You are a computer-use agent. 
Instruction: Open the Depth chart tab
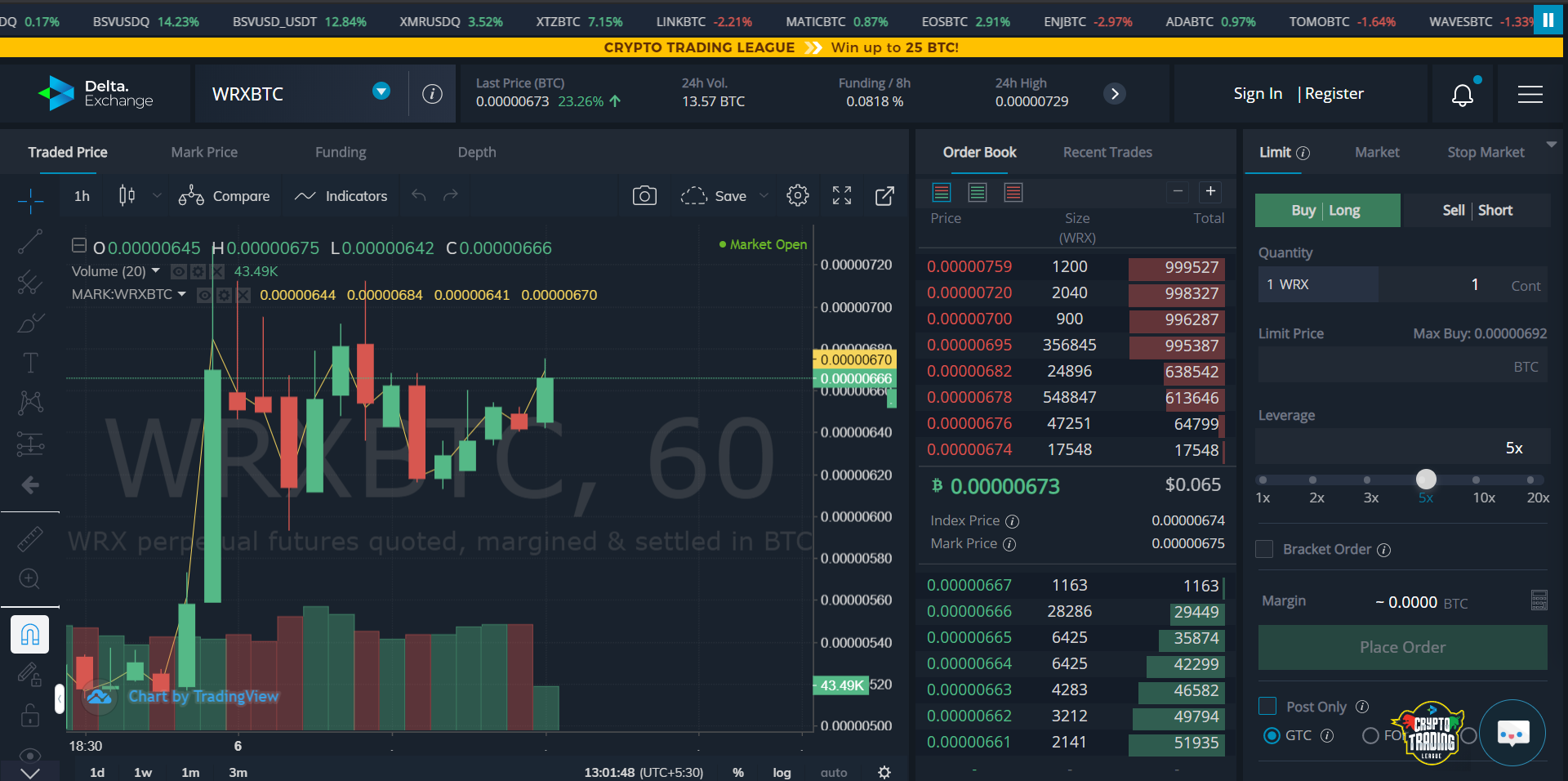click(x=477, y=152)
